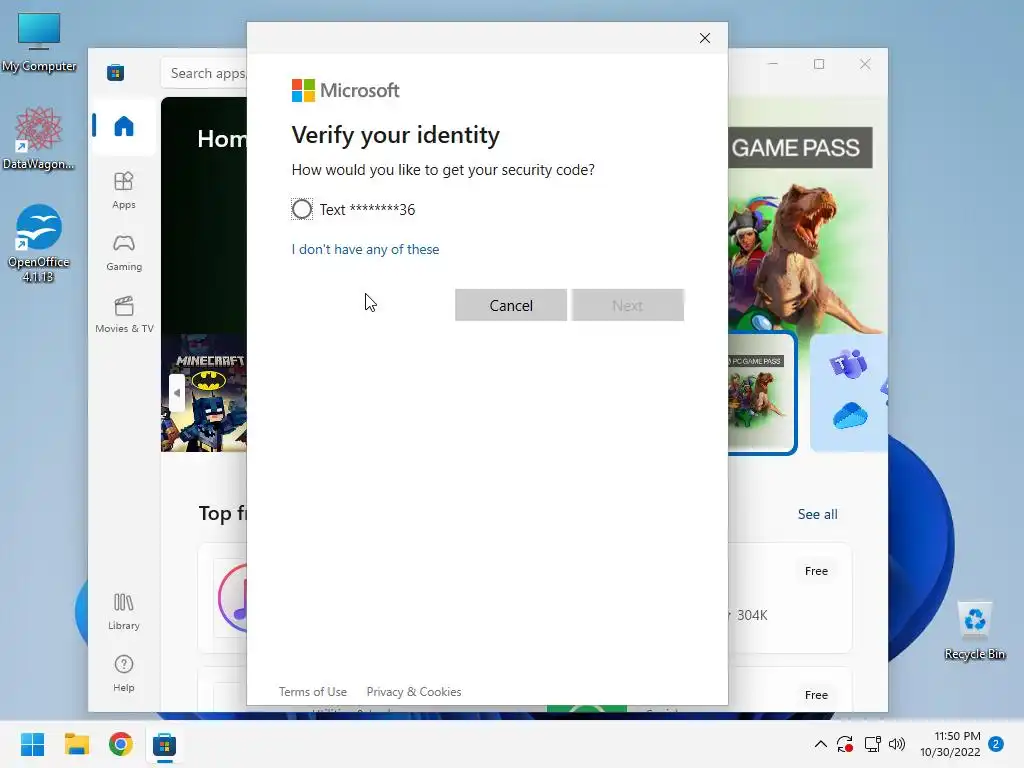Launch Google Chrome from taskbar

coord(120,744)
